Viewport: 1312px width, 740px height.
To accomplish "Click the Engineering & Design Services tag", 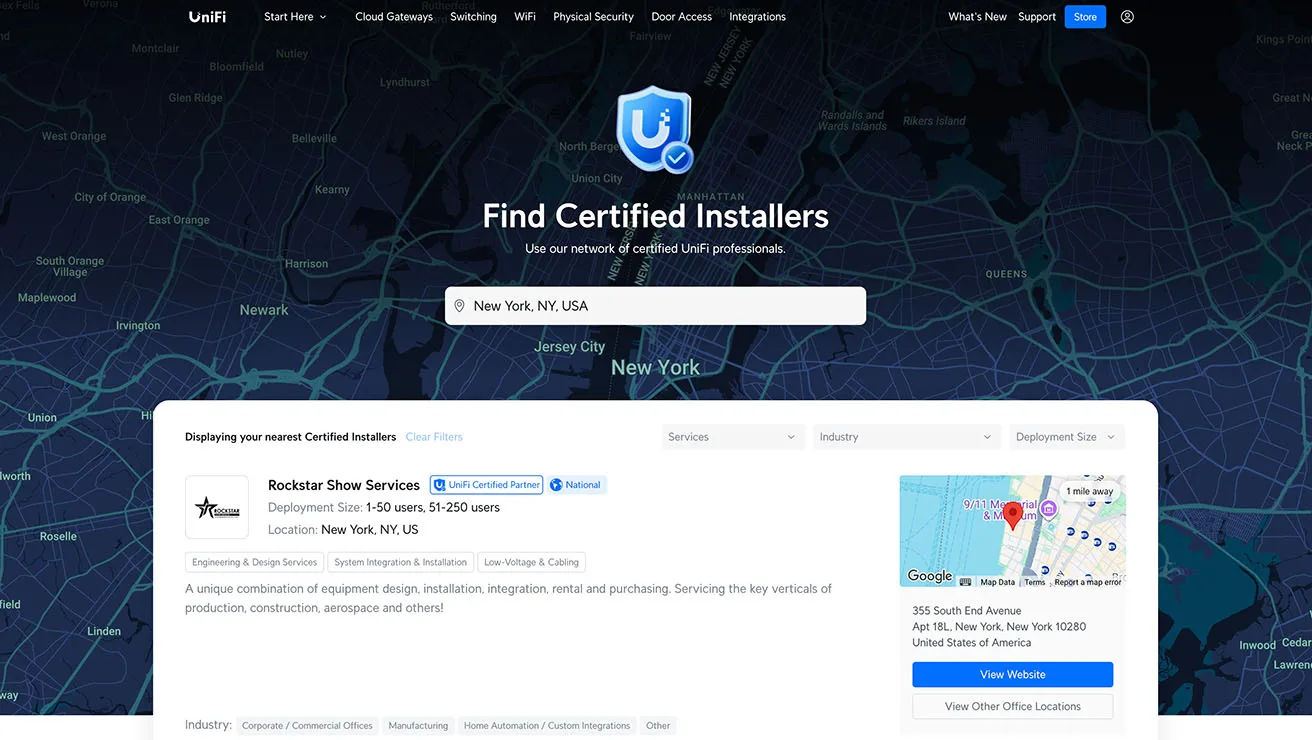I will (254, 562).
